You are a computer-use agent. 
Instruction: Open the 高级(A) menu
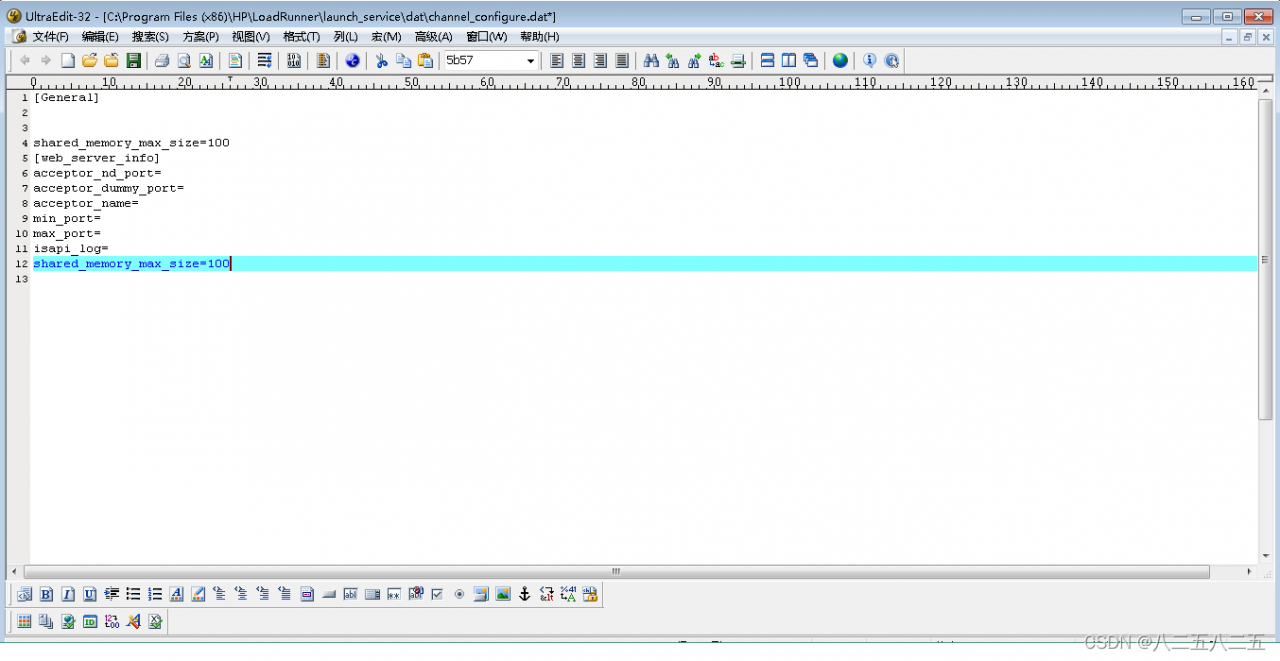[x=433, y=37]
